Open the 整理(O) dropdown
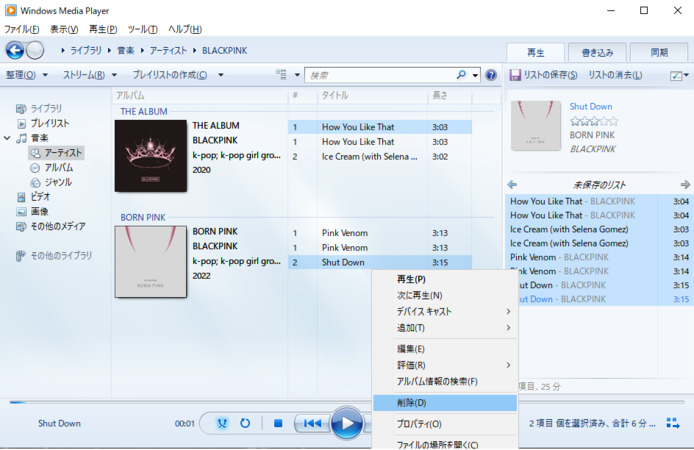 [27, 75]
